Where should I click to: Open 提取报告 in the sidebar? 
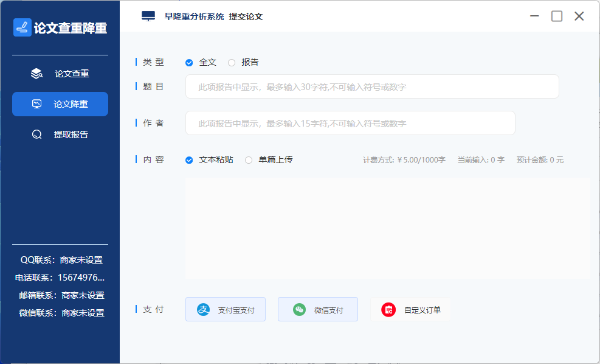coord(60,134)
